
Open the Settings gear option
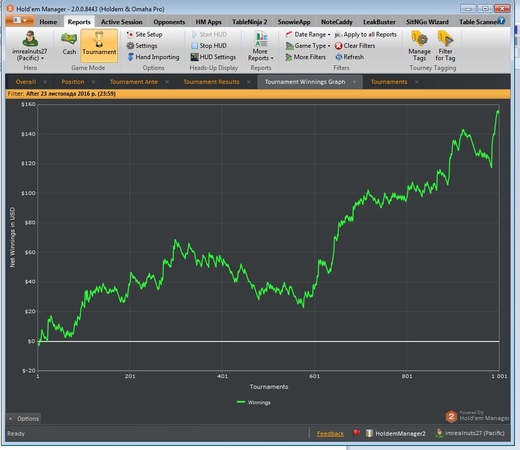click(x=142, y=46)
